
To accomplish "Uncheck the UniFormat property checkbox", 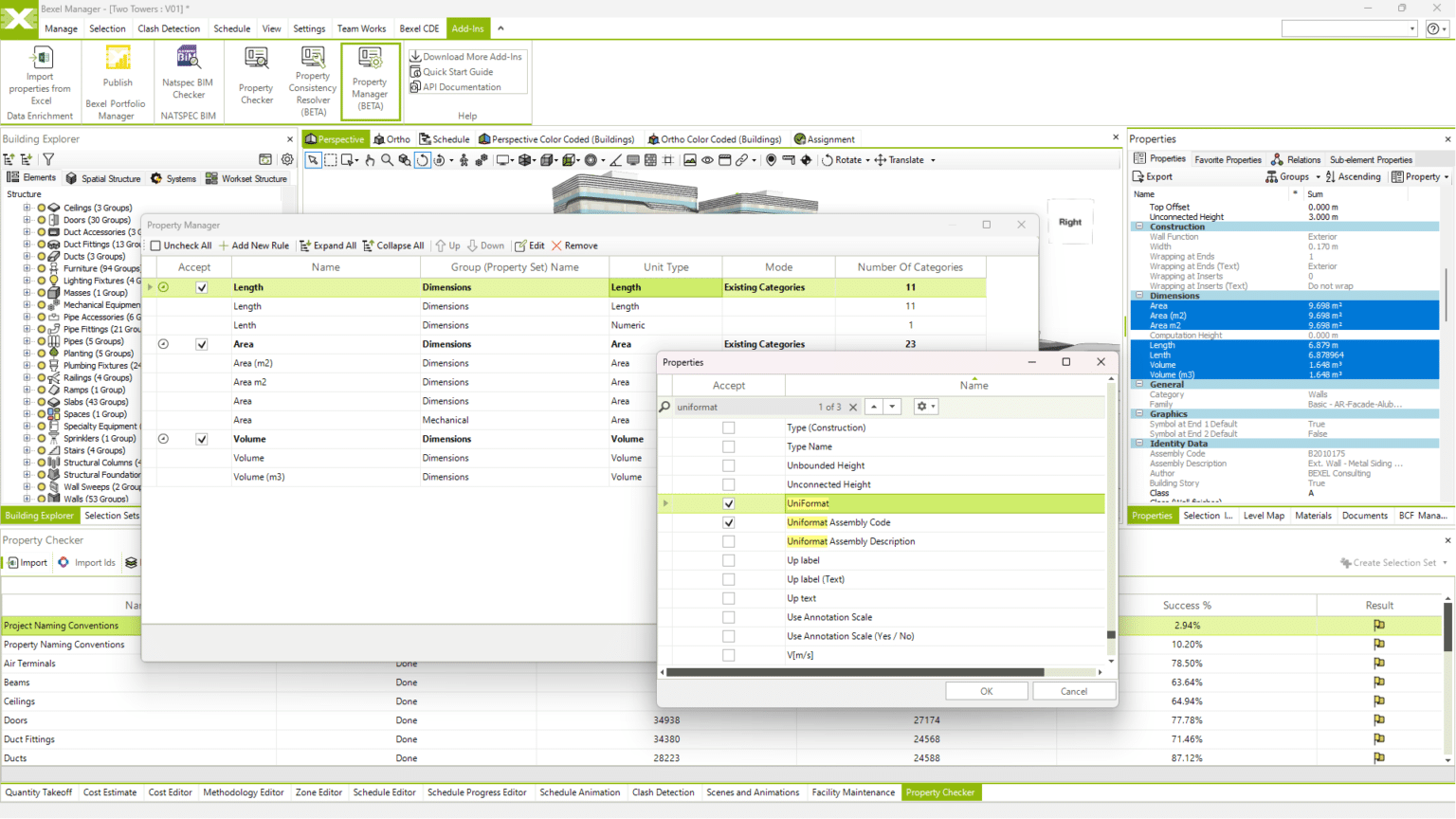I will tap(729, 503).
